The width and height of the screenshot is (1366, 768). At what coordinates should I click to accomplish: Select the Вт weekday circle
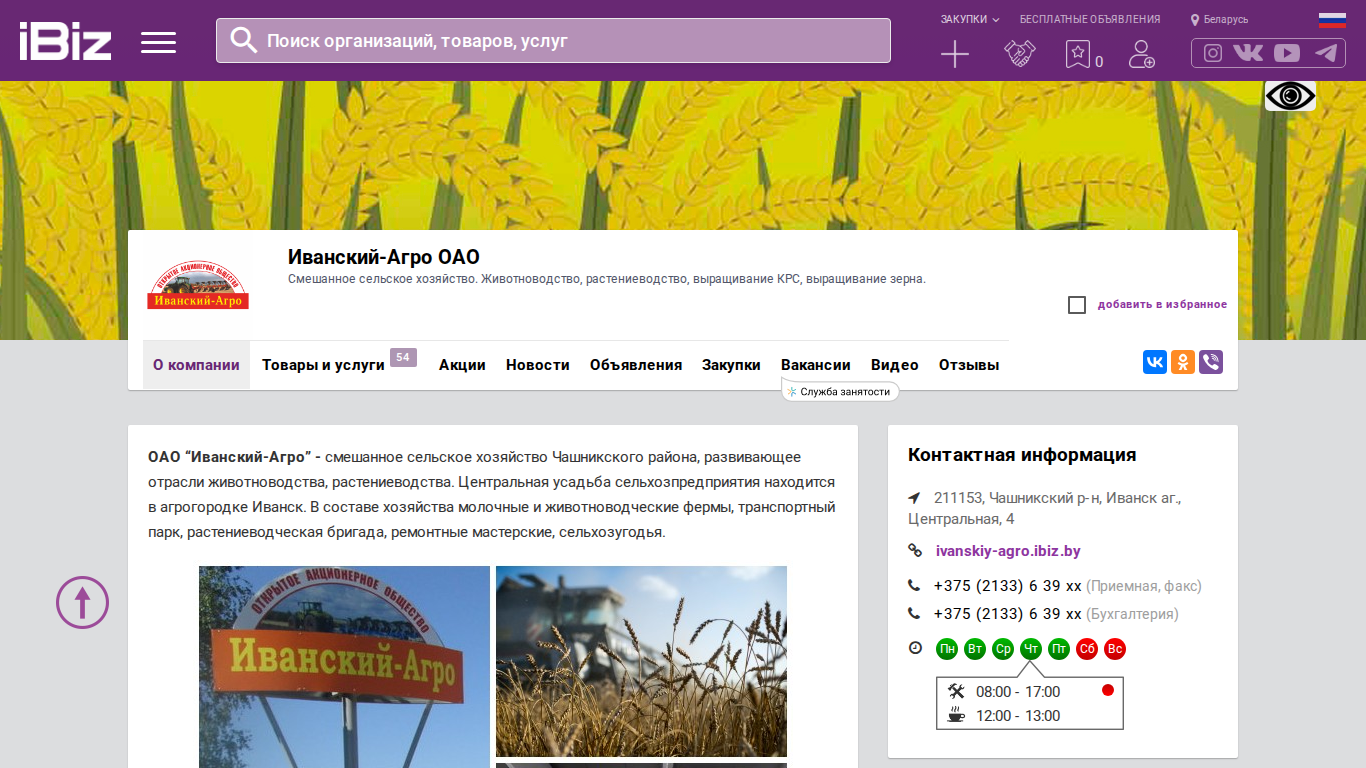coord(975,649)
